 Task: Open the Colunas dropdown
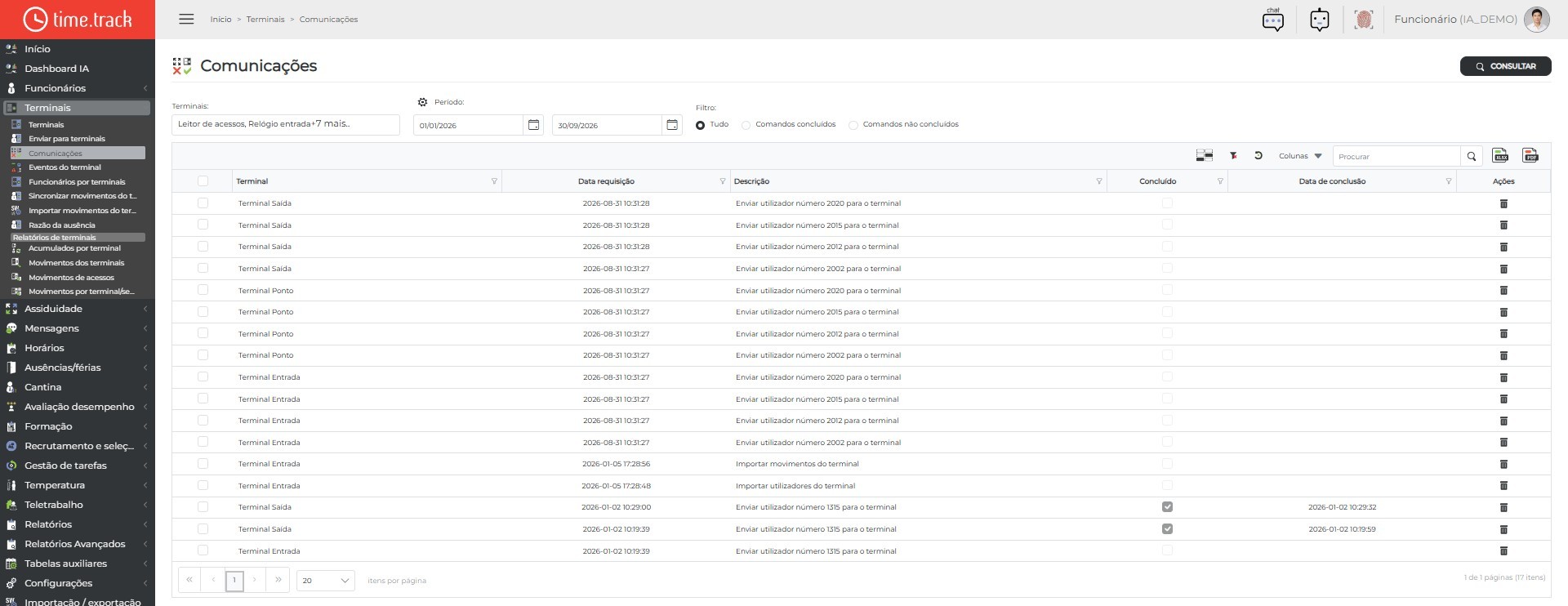click(x=1300, y=156)
